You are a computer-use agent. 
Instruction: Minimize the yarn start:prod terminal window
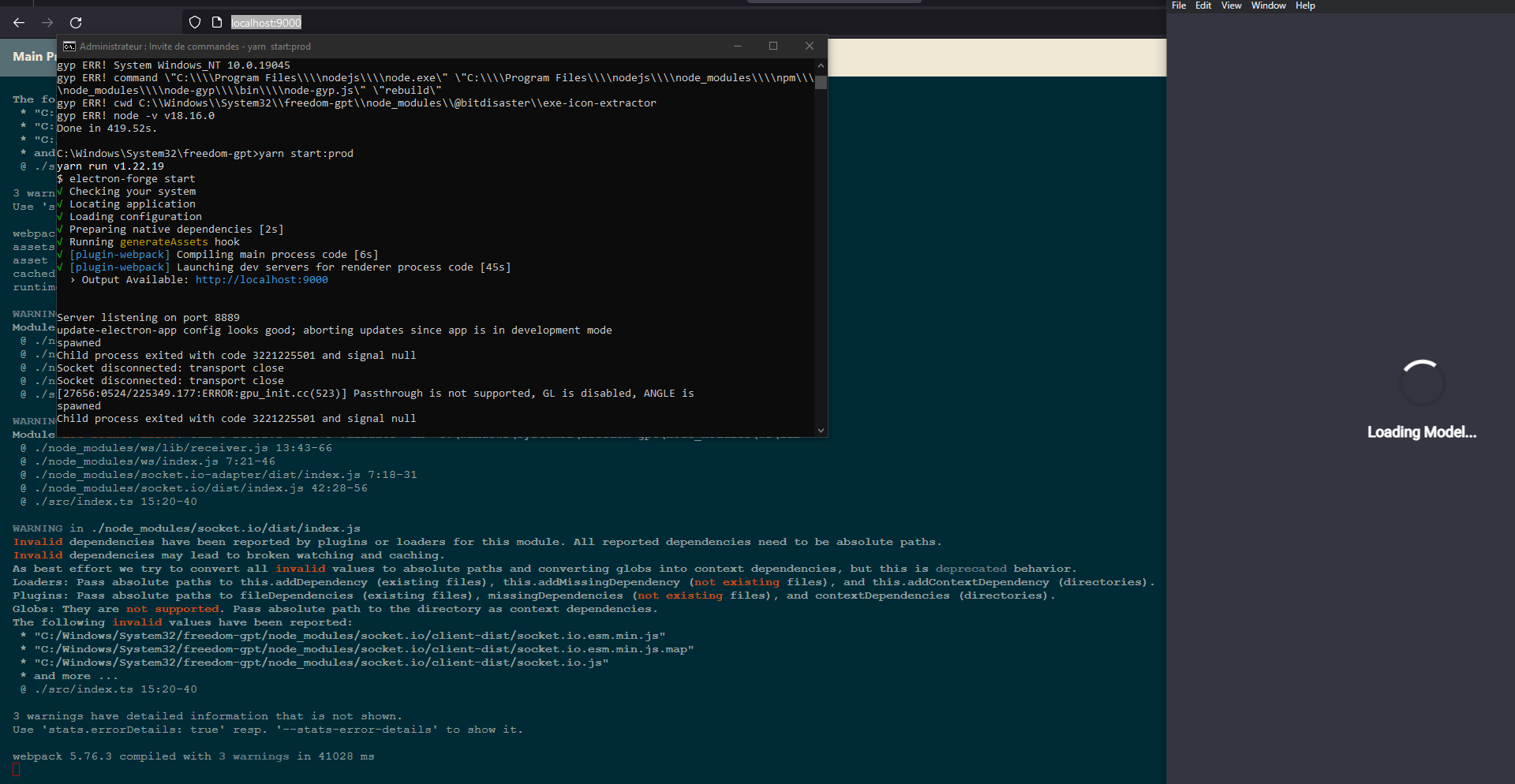click(738, 46)
